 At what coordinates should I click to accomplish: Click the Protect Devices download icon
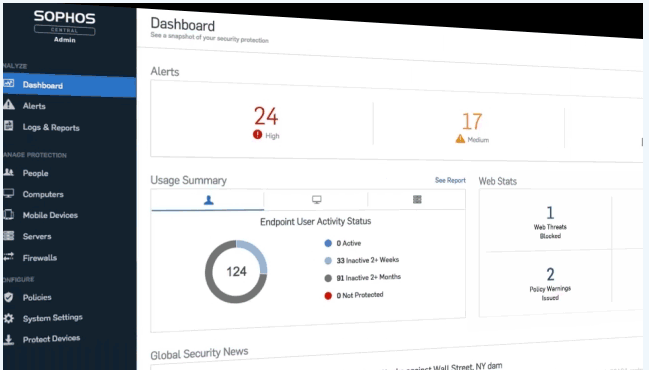9,339
